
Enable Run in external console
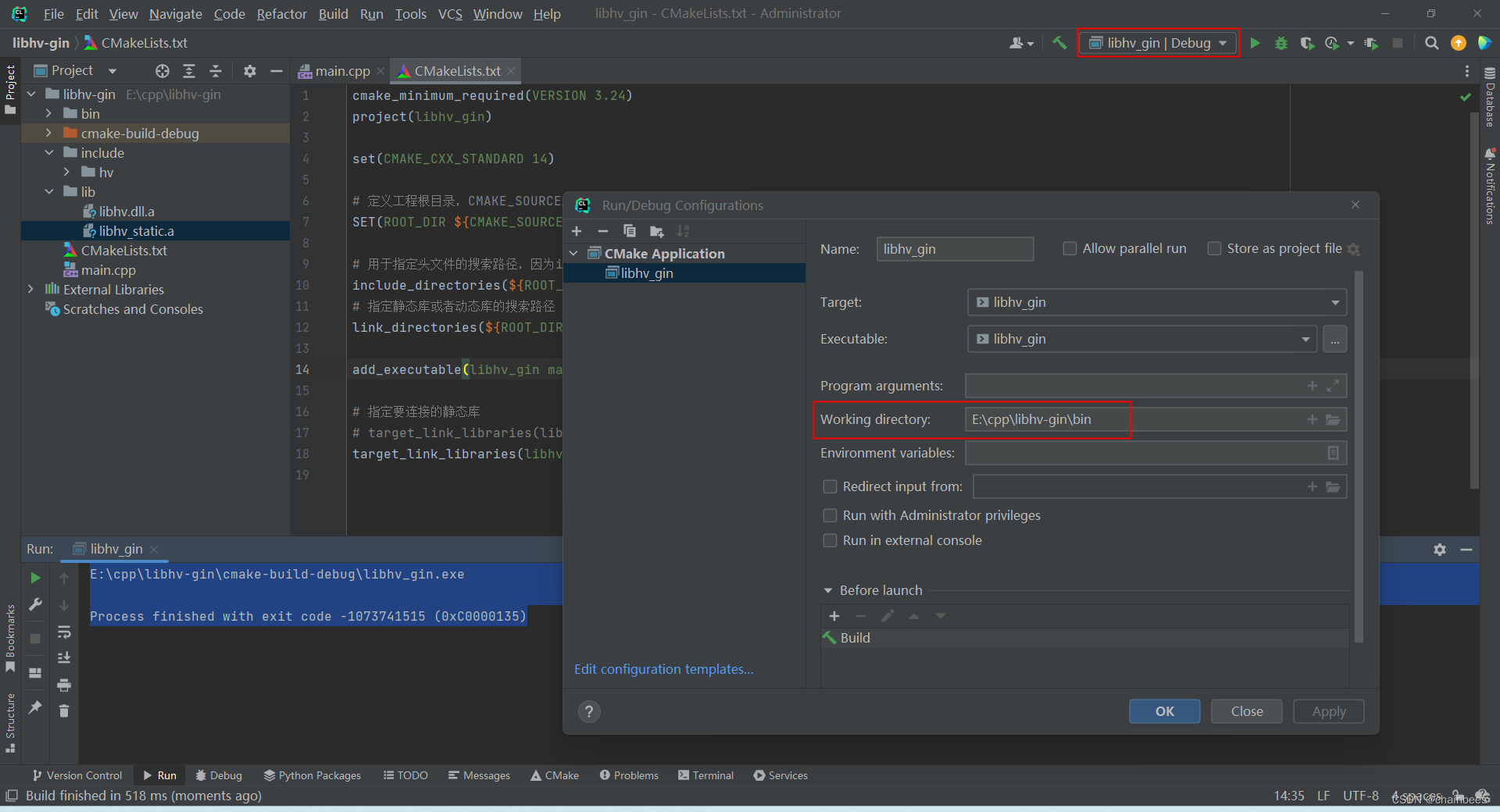pyautogui.click(x=830, y=540)
